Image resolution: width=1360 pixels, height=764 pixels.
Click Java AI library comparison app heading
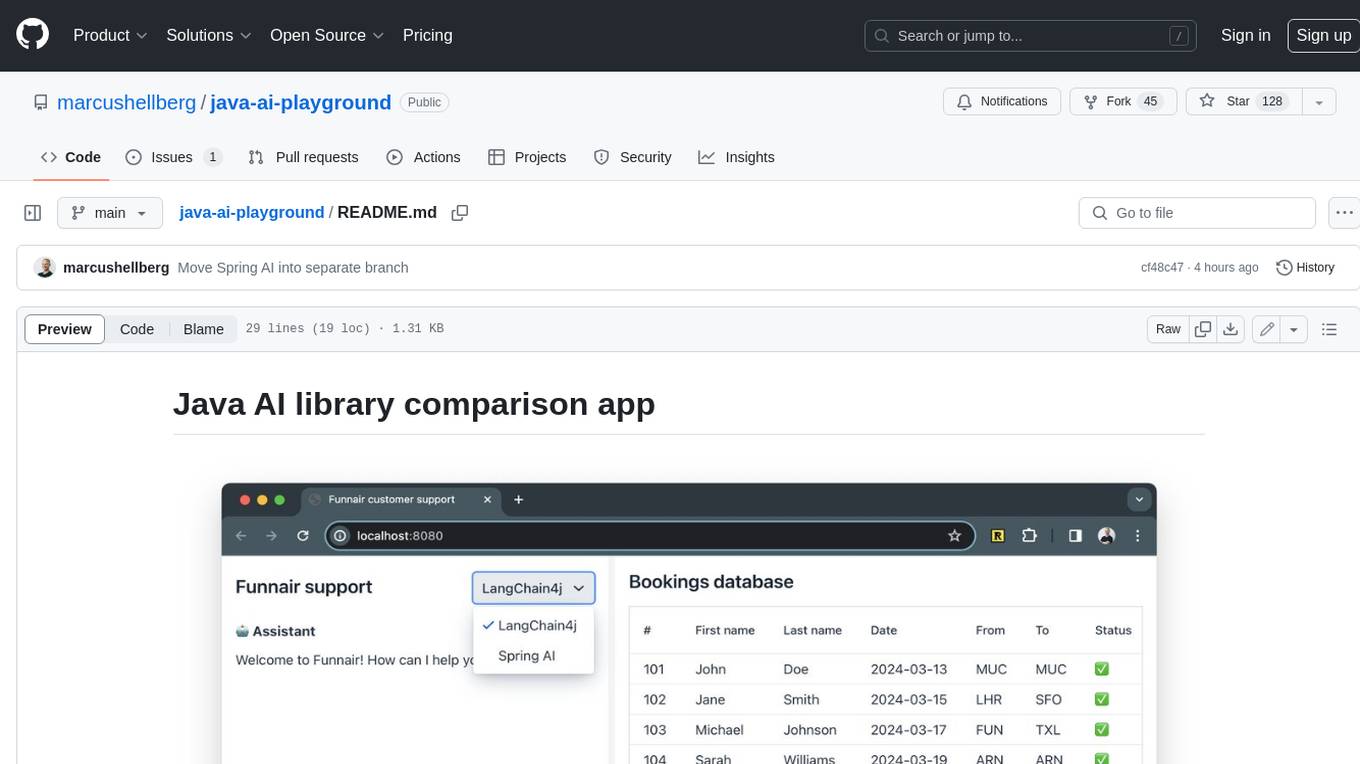click(414, 403)
